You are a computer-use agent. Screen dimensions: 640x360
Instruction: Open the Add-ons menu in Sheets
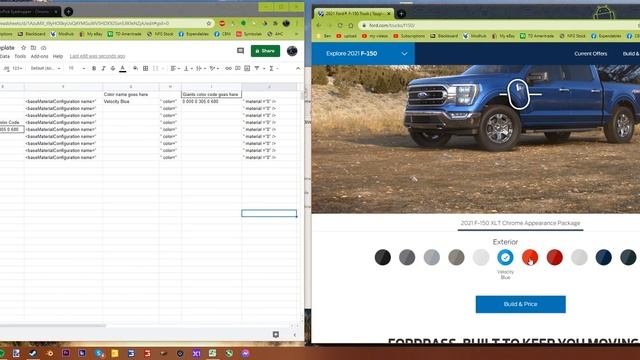(x=39, y=56)
